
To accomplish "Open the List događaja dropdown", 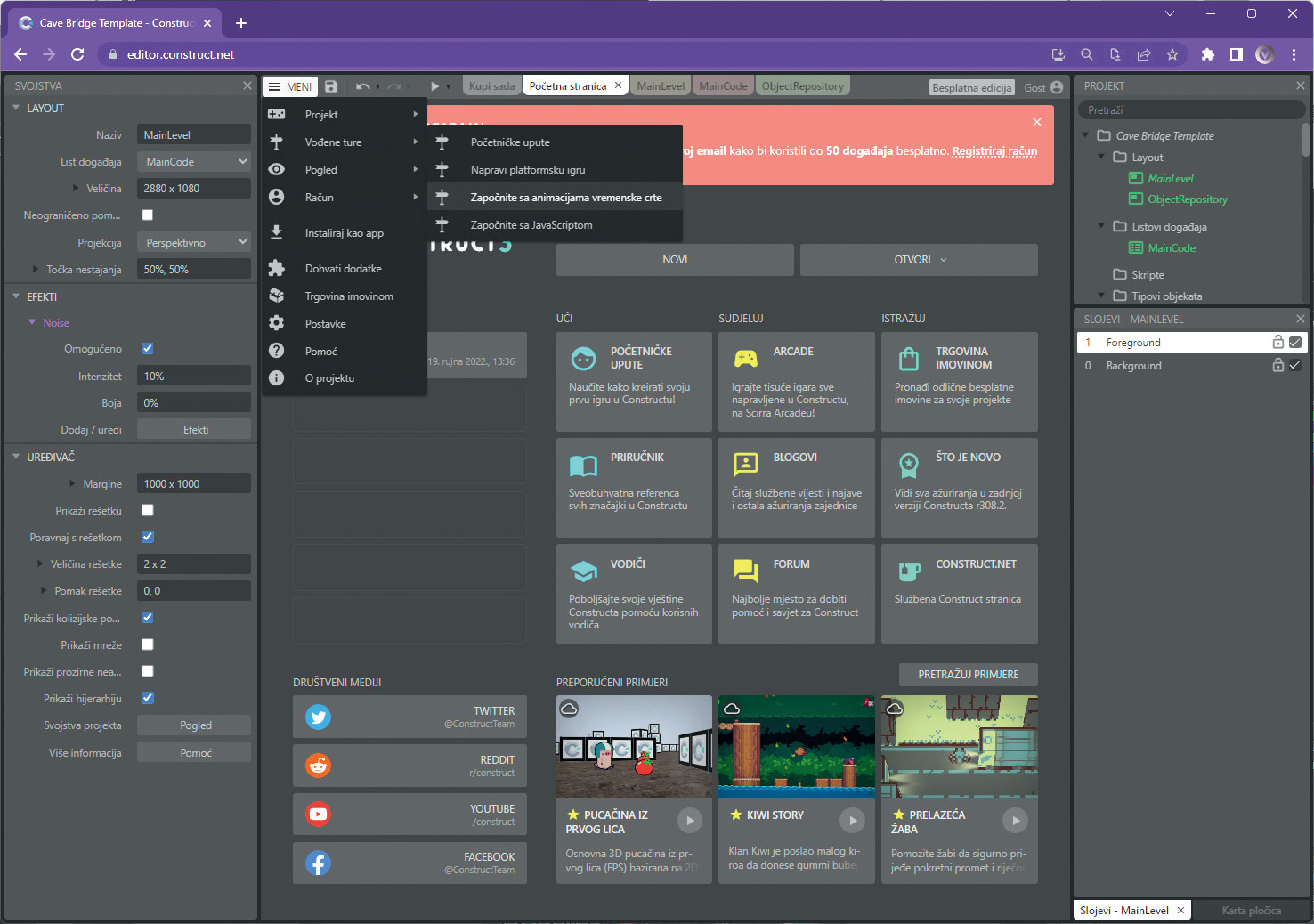I will coord(194,161).
